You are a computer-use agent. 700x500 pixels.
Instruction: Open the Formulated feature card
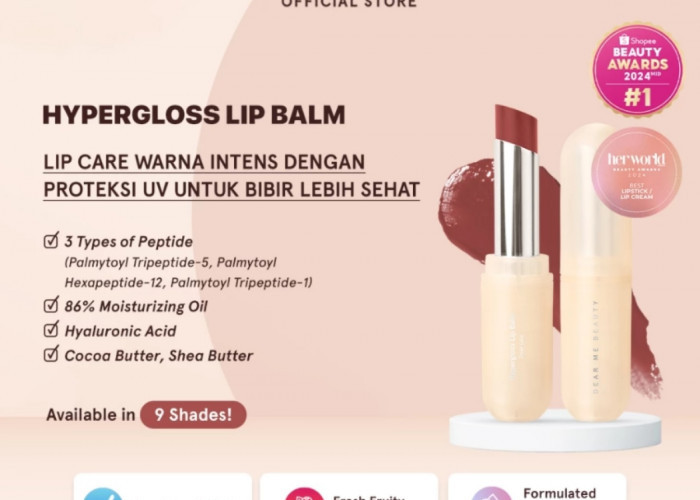click(x=537, y=487)
